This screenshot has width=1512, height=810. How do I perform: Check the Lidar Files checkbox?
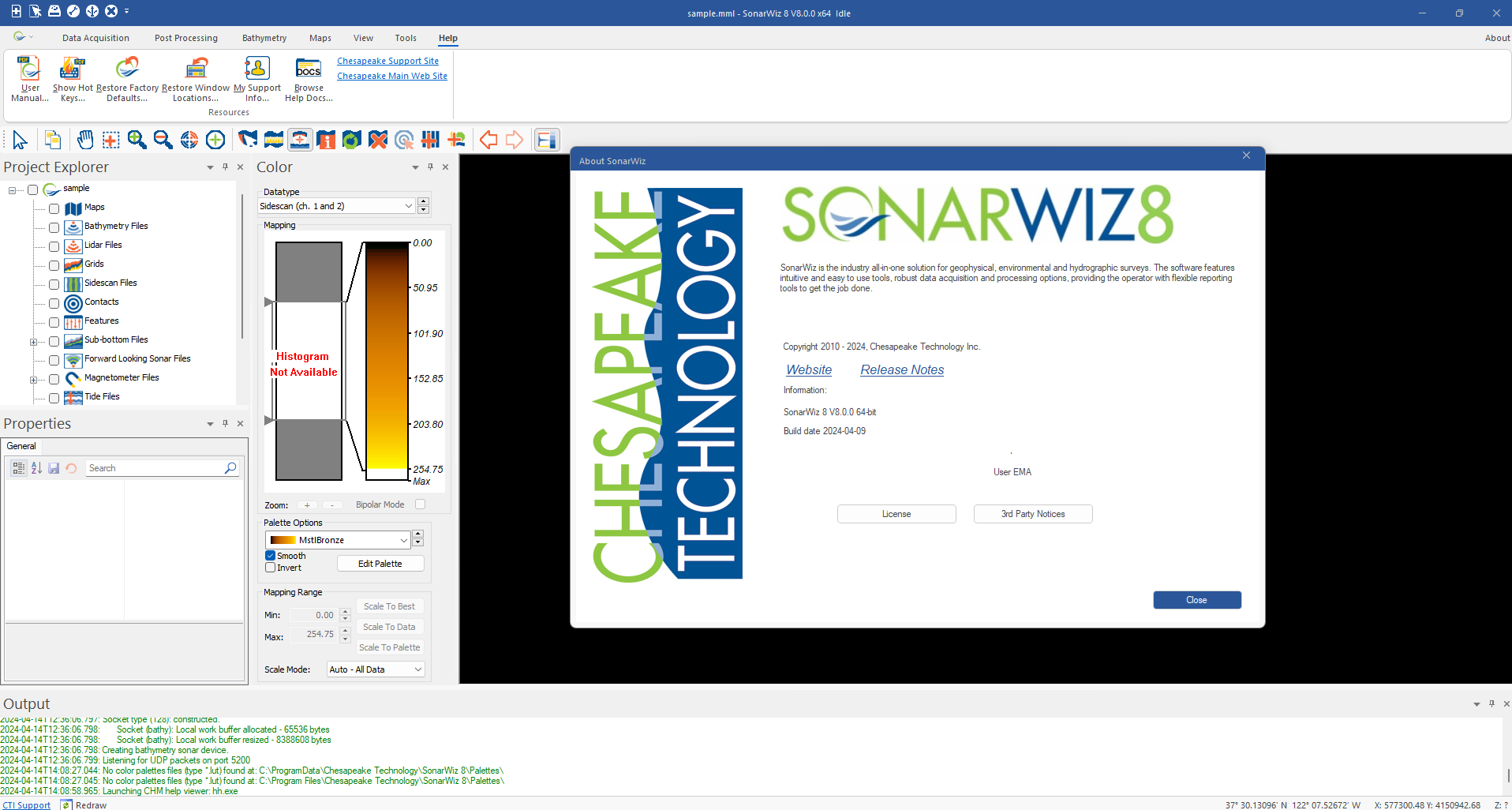[54, 246]
